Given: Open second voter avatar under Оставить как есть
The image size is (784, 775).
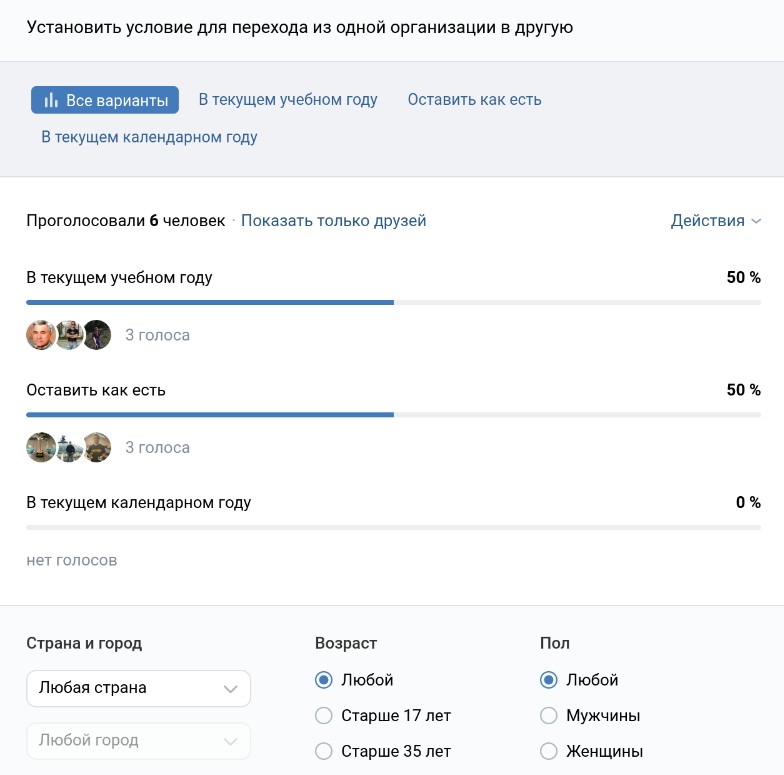Looking at the screenshot, I should [69, 447].
